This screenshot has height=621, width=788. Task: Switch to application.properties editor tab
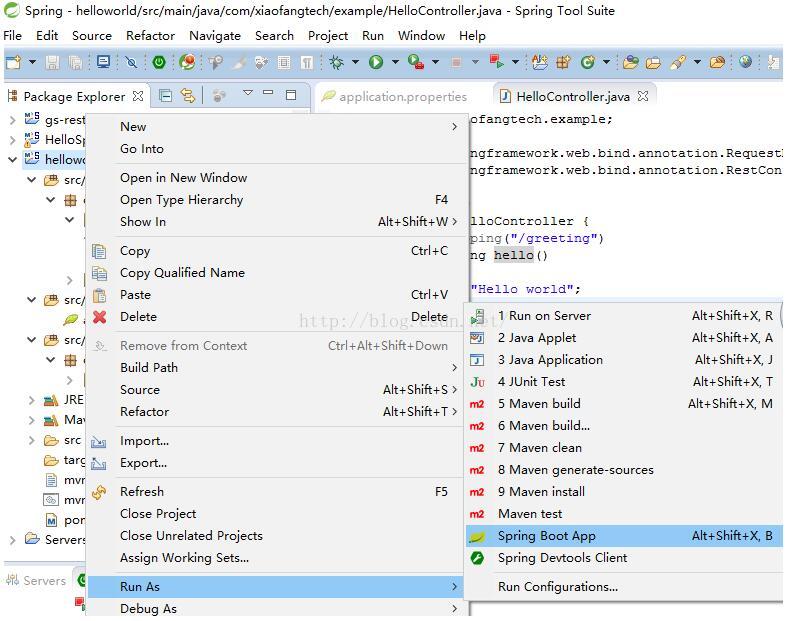(x=395, y=96)
